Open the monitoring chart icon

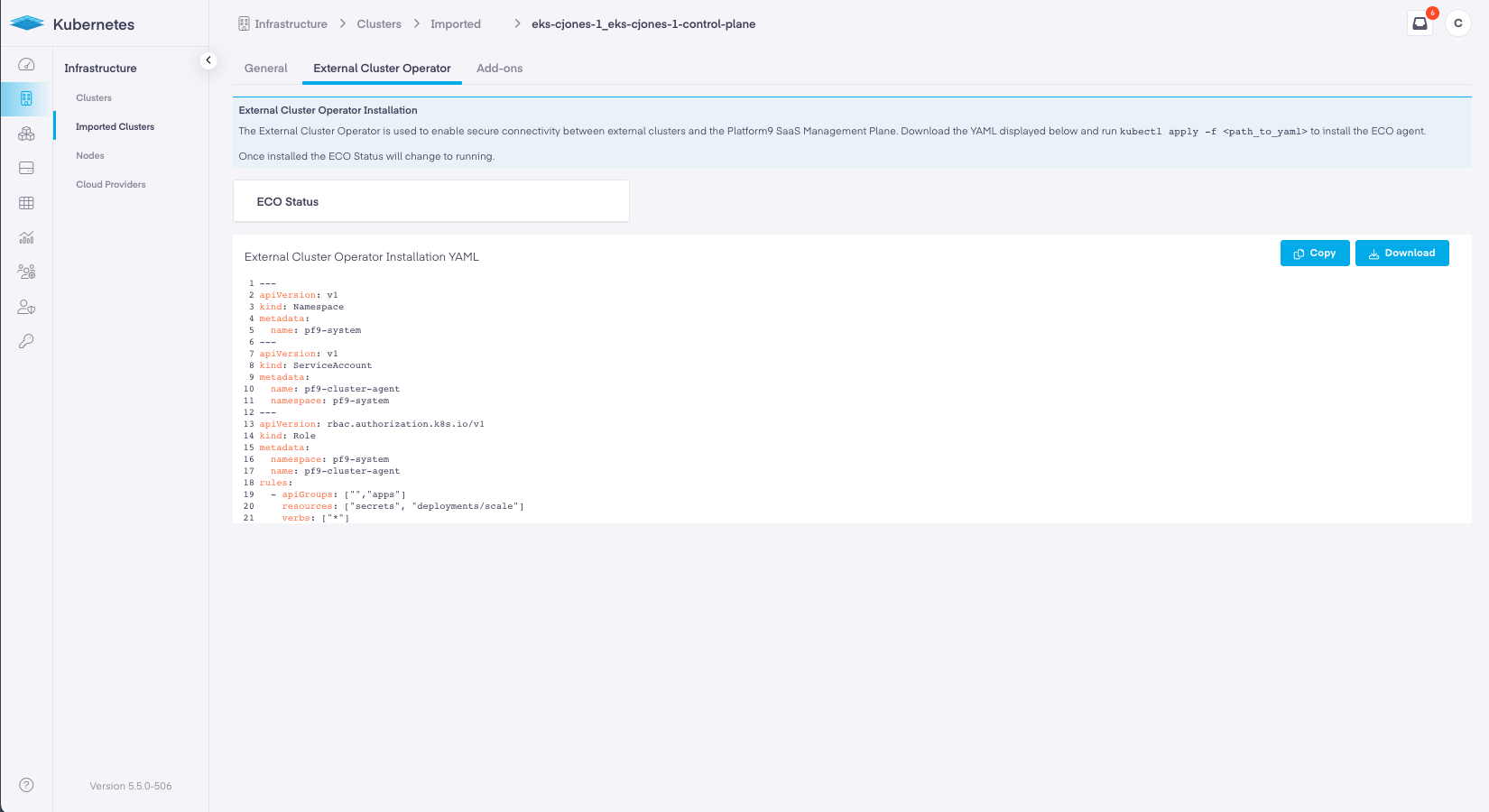[26, 237]
